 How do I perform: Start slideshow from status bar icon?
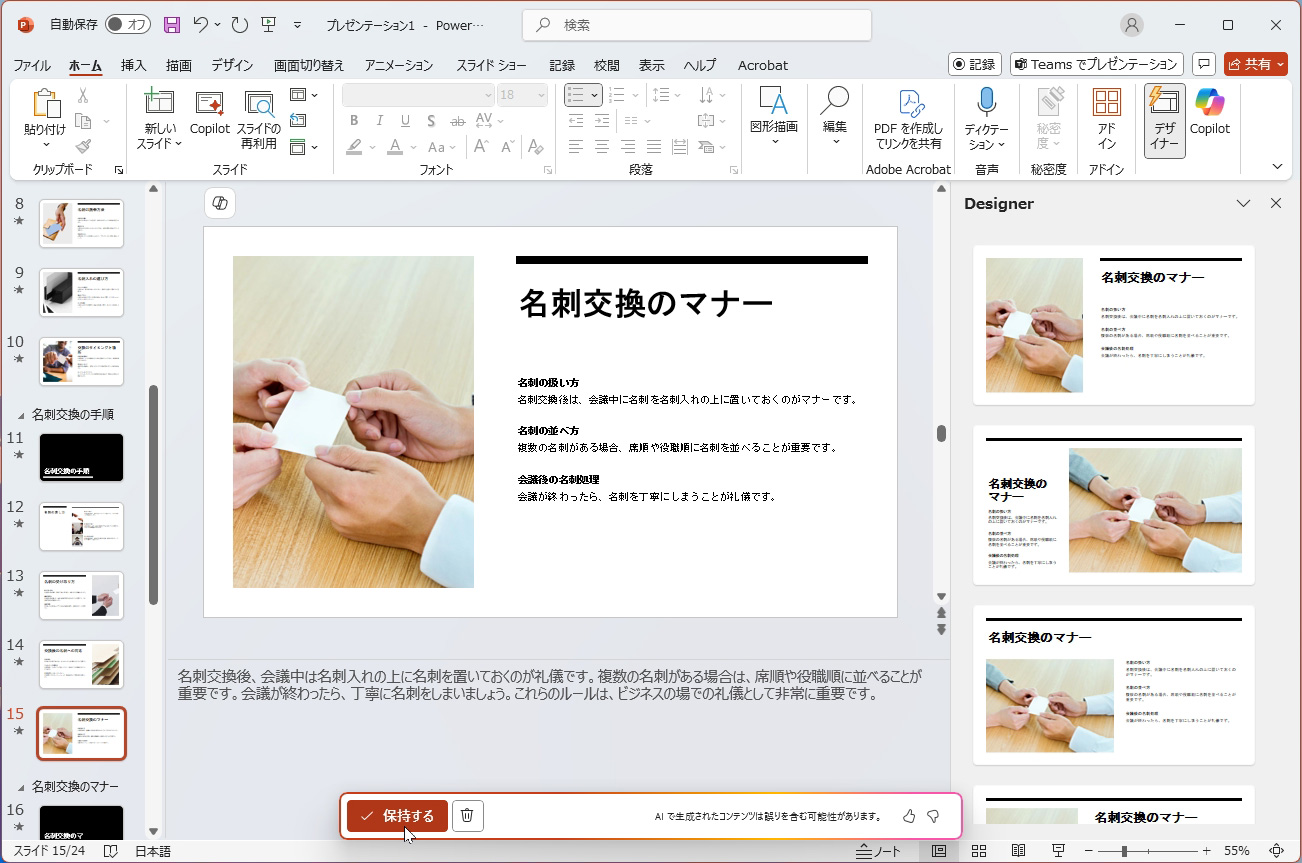1058,851
